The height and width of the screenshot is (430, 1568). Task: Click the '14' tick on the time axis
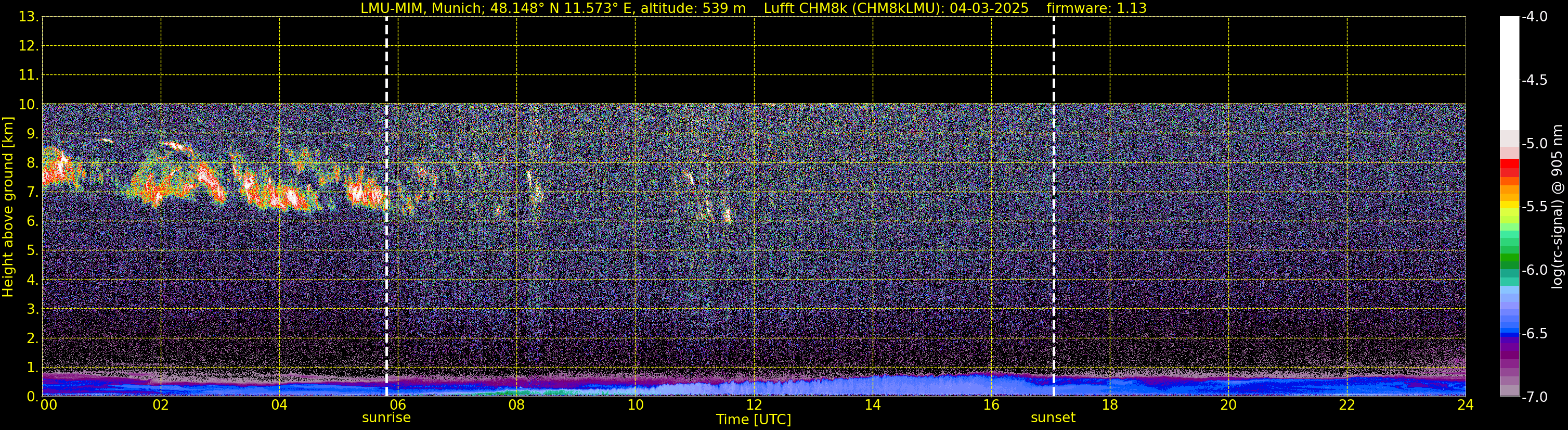click(x=873, y=405)
